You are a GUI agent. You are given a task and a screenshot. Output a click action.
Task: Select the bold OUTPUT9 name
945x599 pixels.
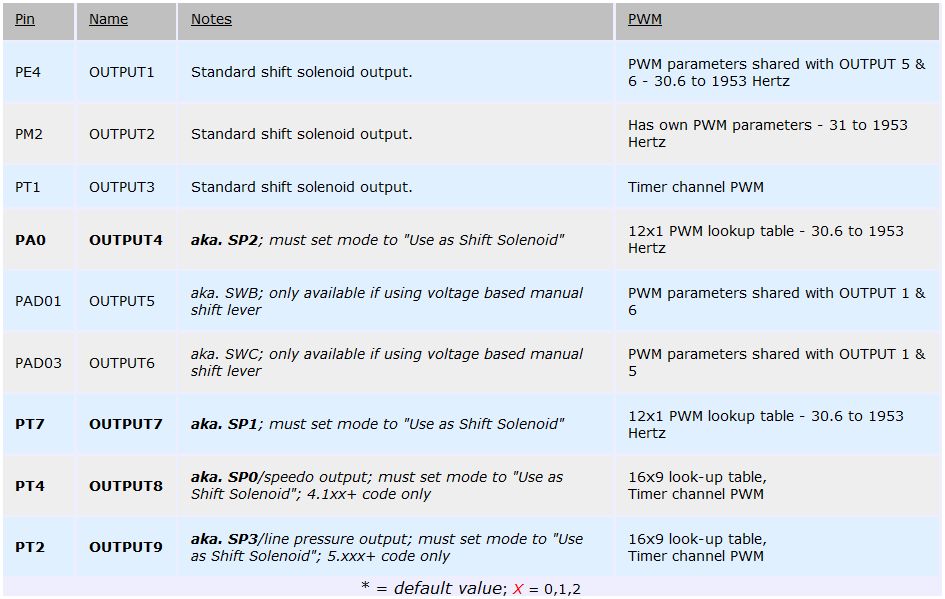[125, 547]
